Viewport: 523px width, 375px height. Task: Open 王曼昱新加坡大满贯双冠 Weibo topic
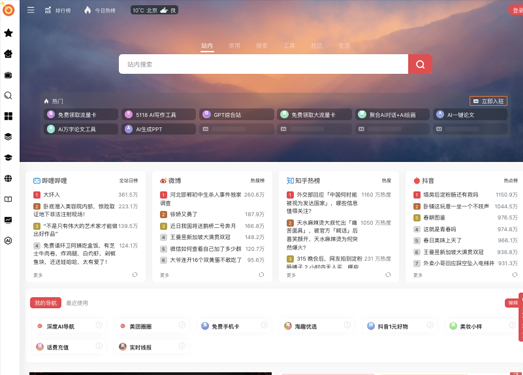coord(200,237)
